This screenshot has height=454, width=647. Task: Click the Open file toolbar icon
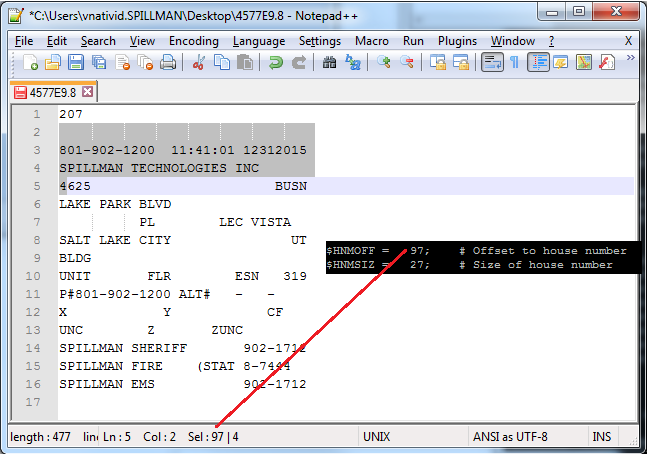point(53,63)
